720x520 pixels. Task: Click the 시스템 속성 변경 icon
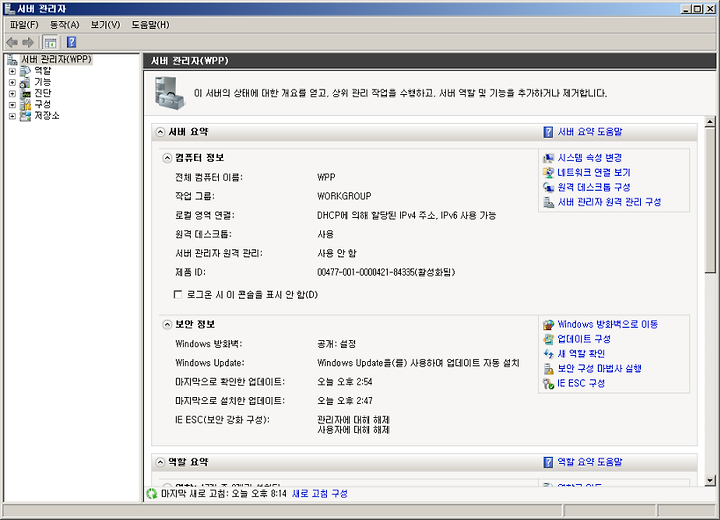[548, 158]
